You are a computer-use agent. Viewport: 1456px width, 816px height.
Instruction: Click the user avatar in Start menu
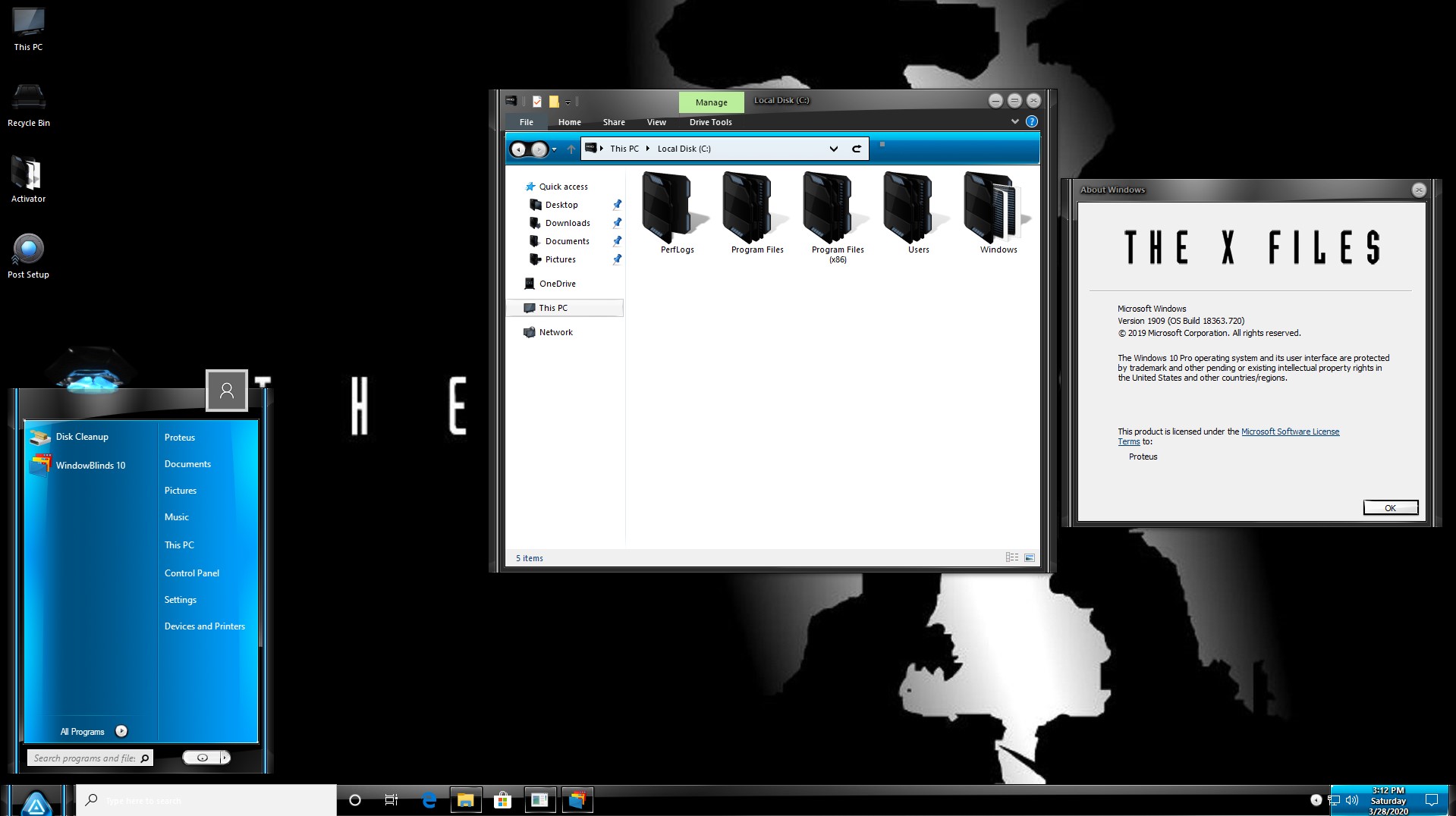[x=226, y=391]
